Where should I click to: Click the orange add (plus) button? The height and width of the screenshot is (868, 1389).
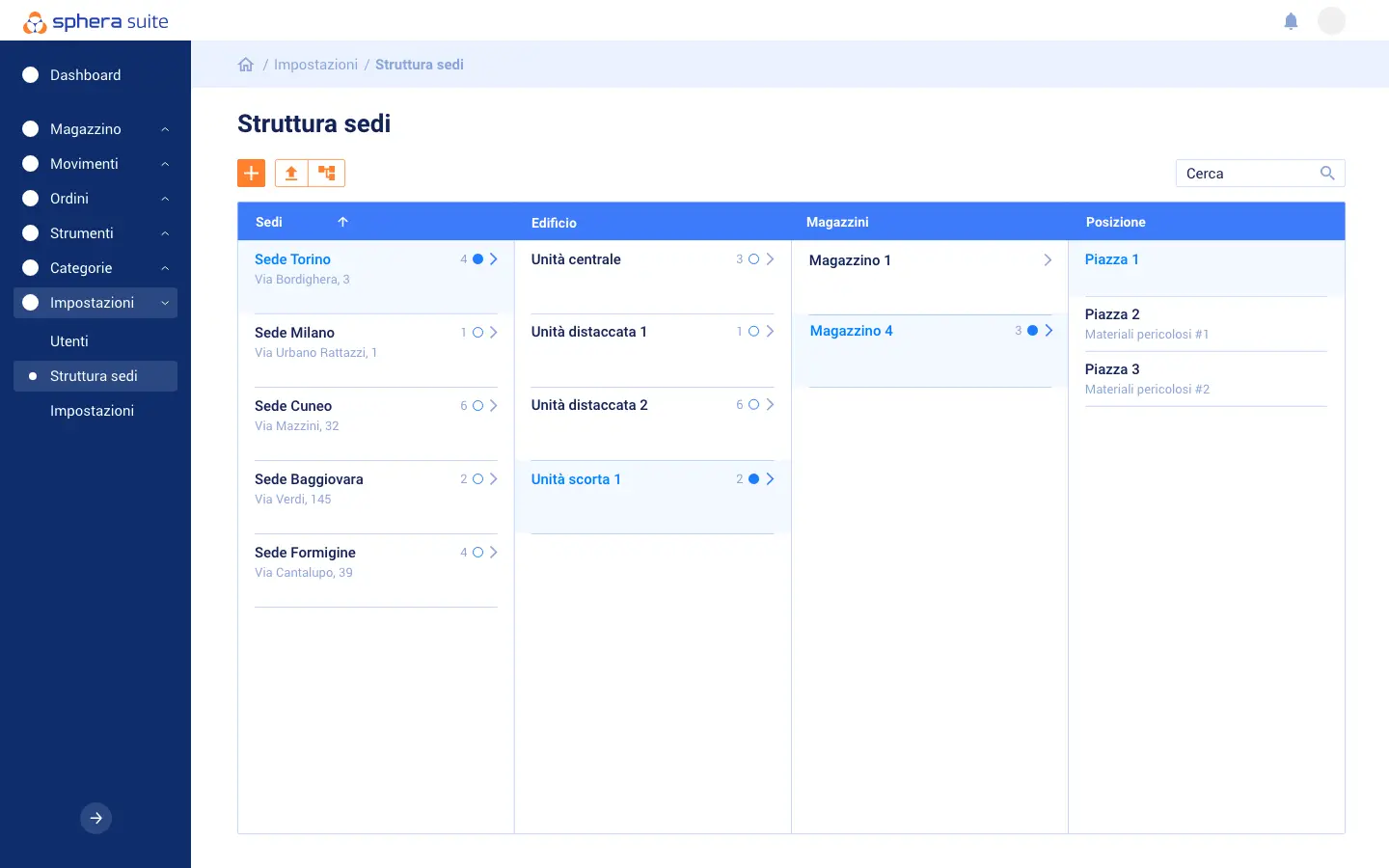click(251, 173)
